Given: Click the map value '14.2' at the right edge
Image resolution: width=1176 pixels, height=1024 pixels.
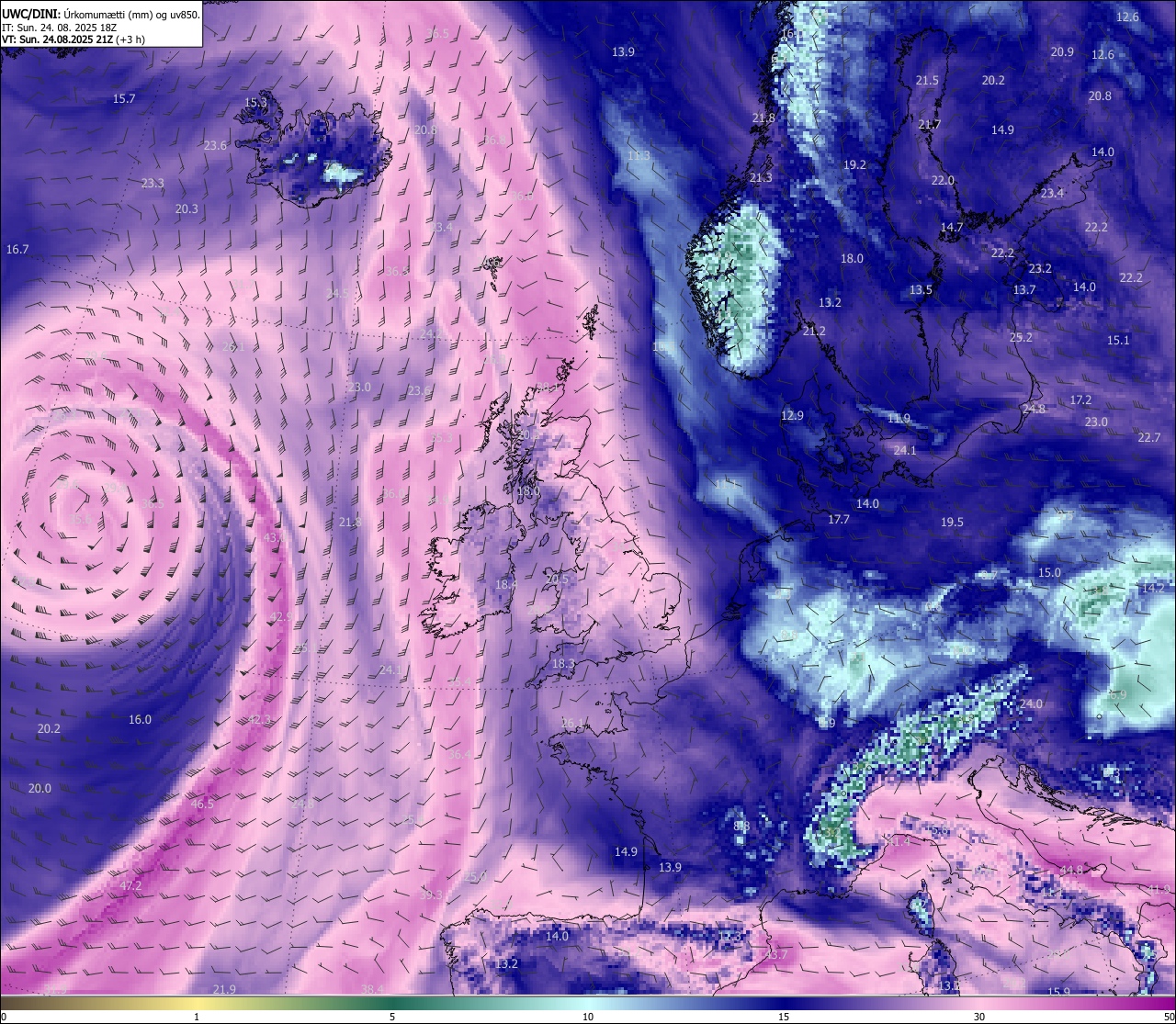Looking at the screenshot, I should 1152,587.
